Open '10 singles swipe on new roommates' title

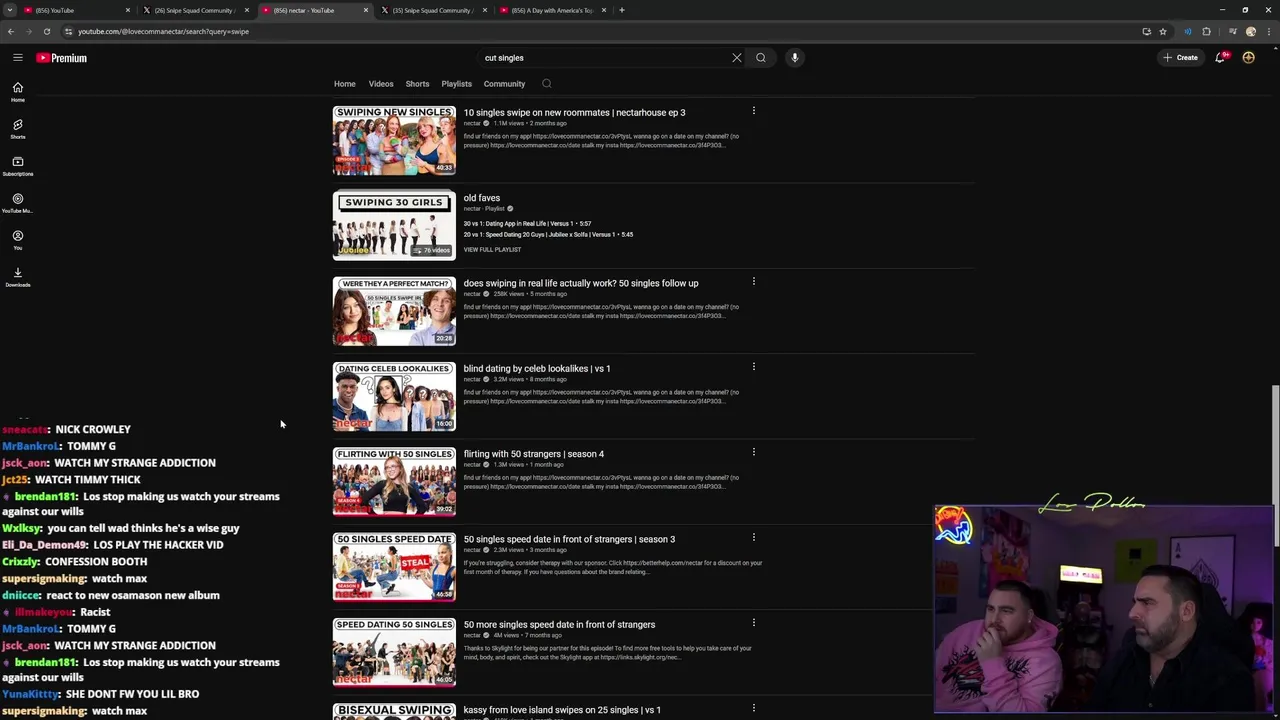(574, 113)
